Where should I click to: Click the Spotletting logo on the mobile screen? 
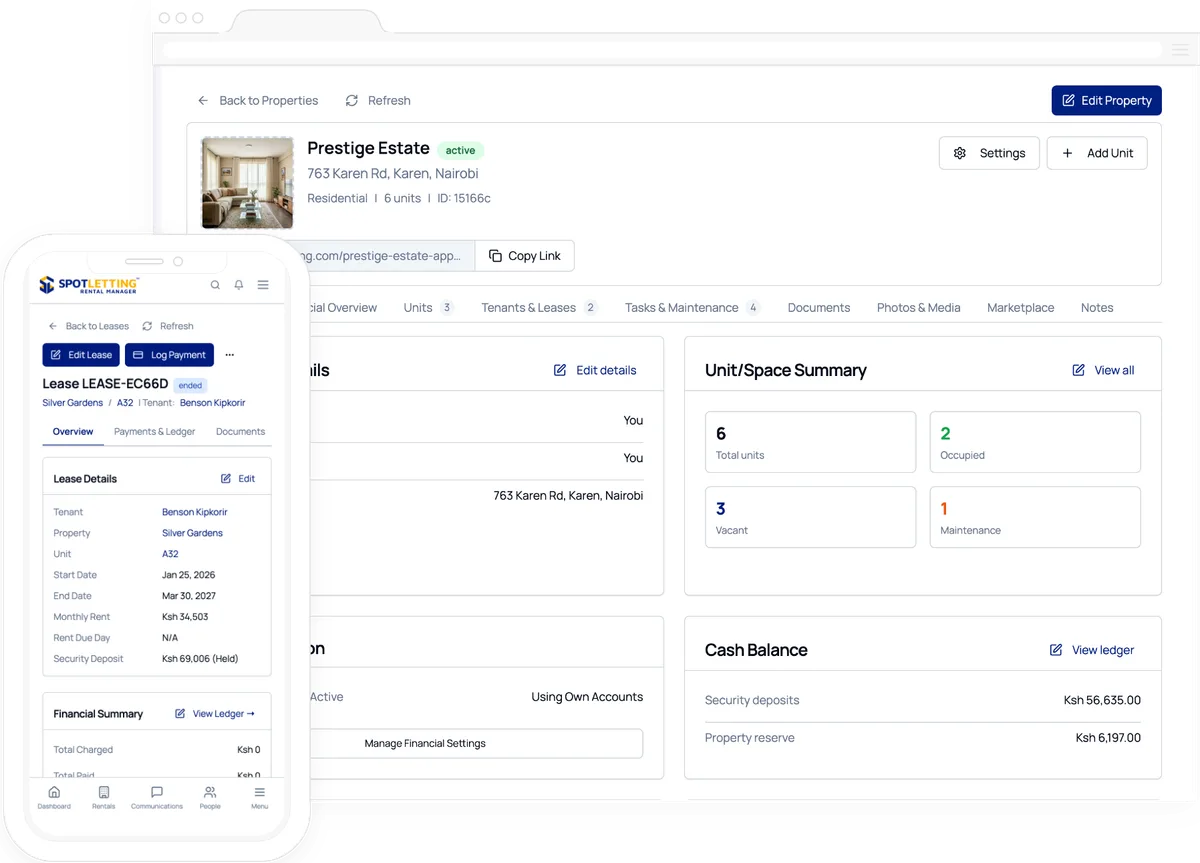pyautogui.click(x=89, y=285)
